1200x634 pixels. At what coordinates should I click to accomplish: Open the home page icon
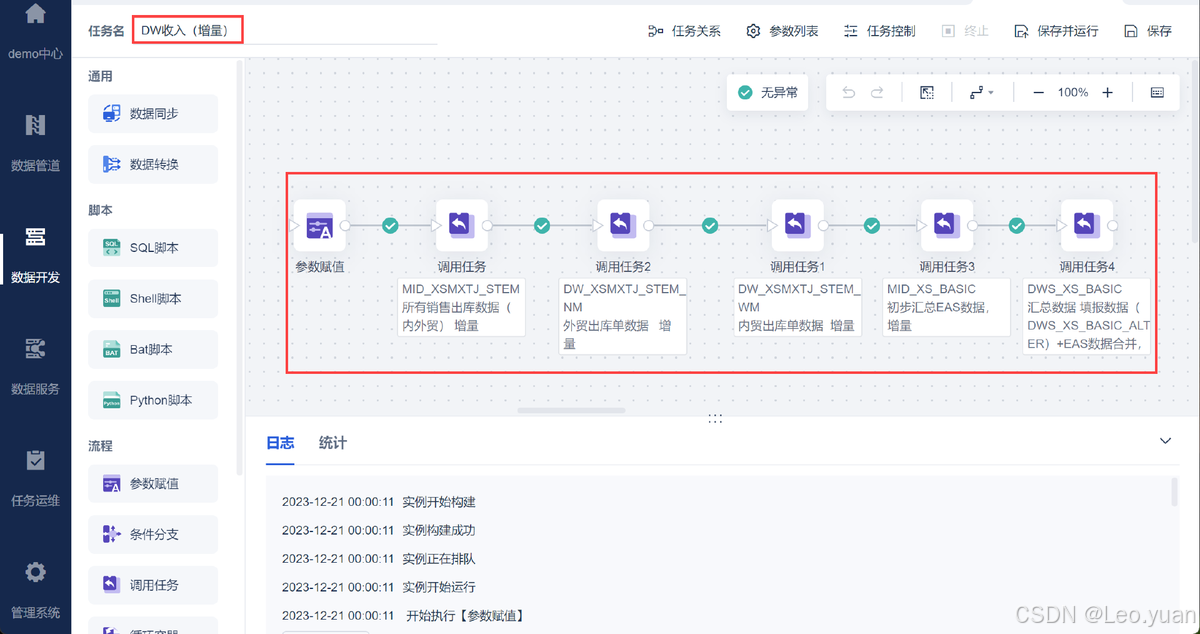pyautogui.click(x=35, y=14)
